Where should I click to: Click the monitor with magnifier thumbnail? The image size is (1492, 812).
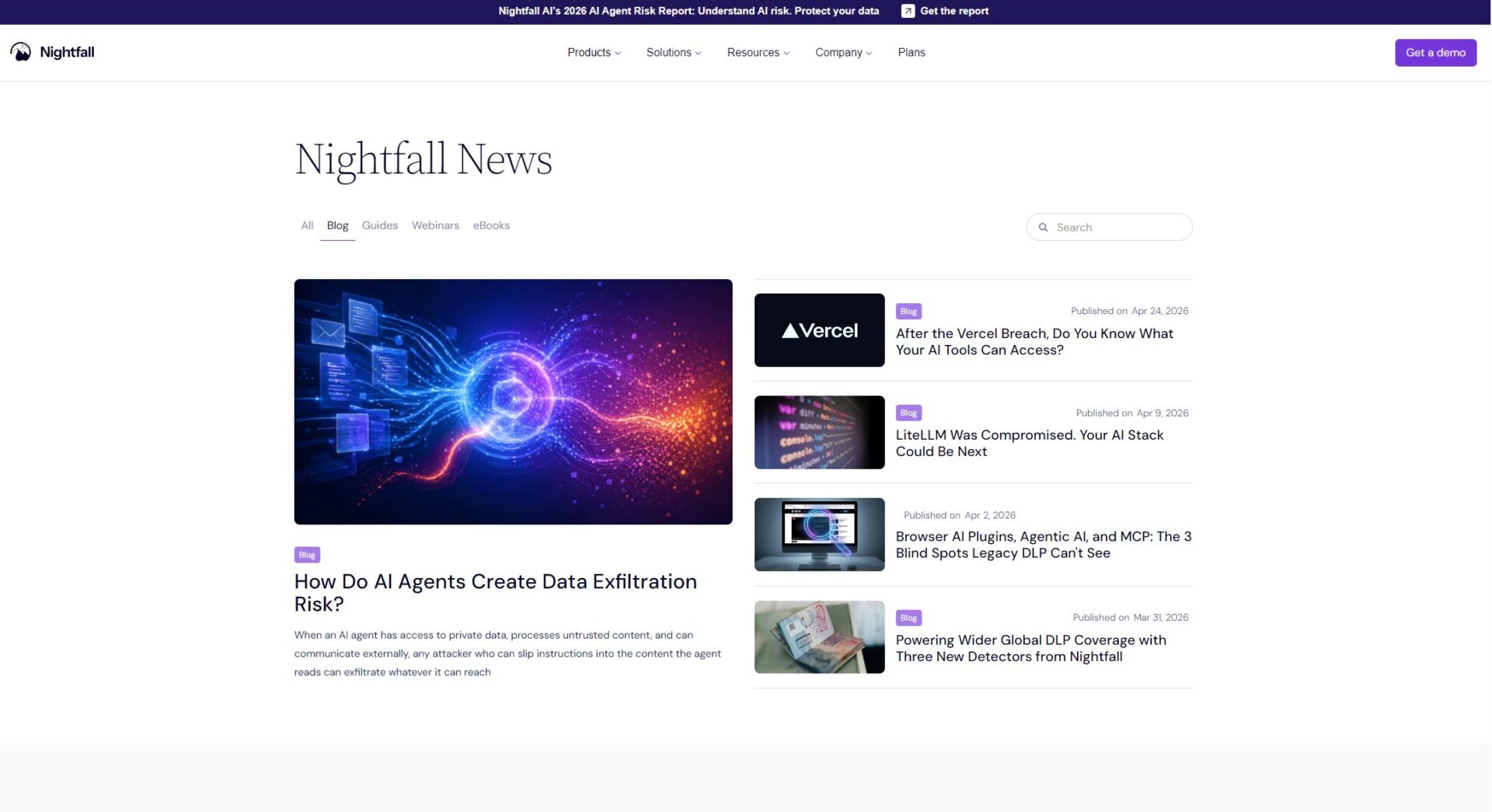coord(819,535)
